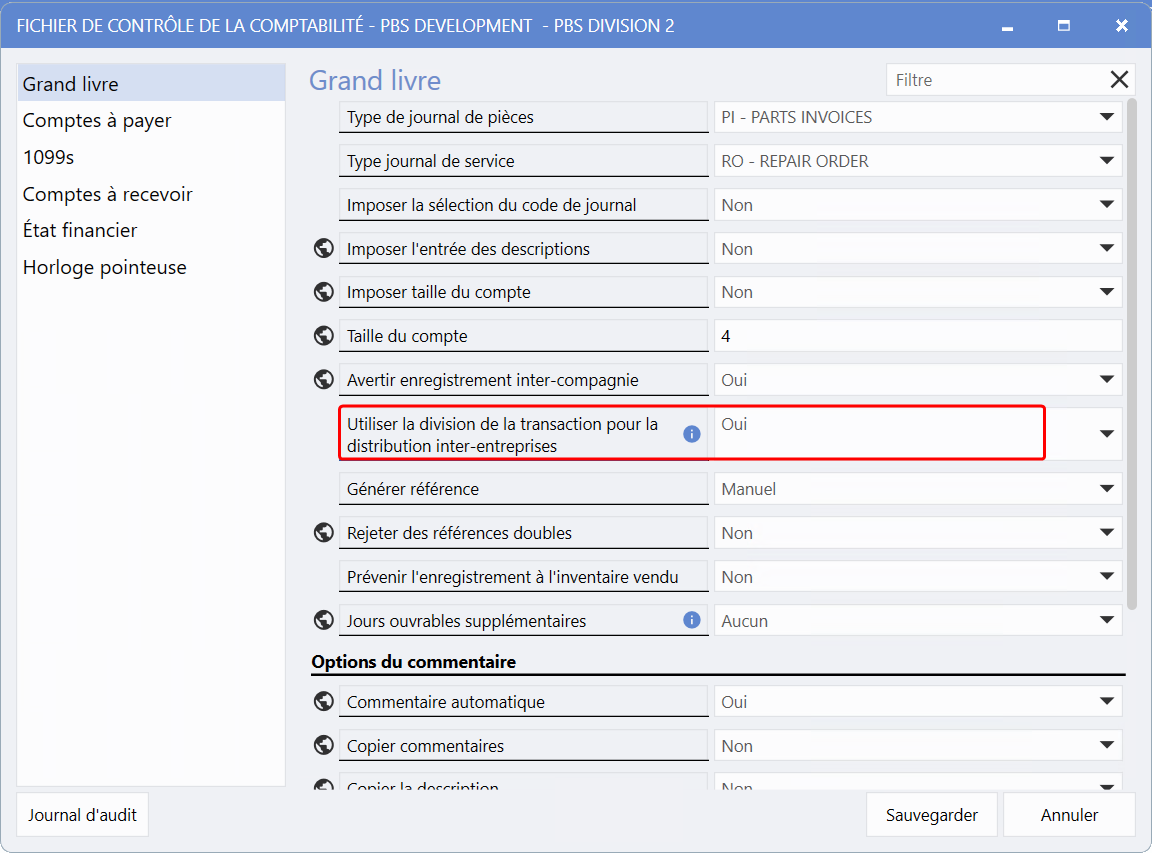Click globe icon next to Imposer taille du compte
Viewport: 1152px width, 853px height.
coord(323,292)
